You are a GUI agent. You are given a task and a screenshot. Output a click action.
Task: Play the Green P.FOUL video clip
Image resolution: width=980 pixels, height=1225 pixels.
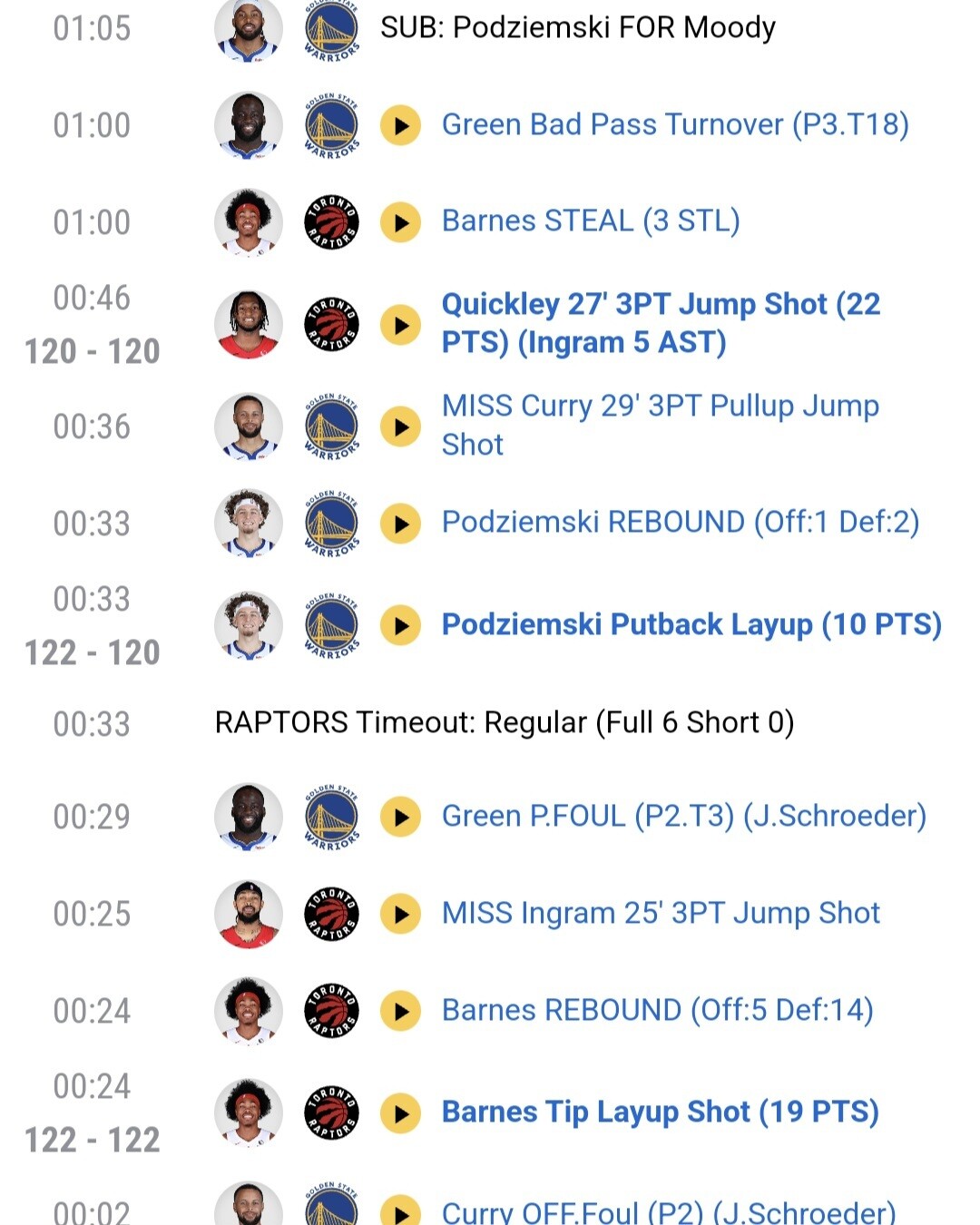point(400,817)
